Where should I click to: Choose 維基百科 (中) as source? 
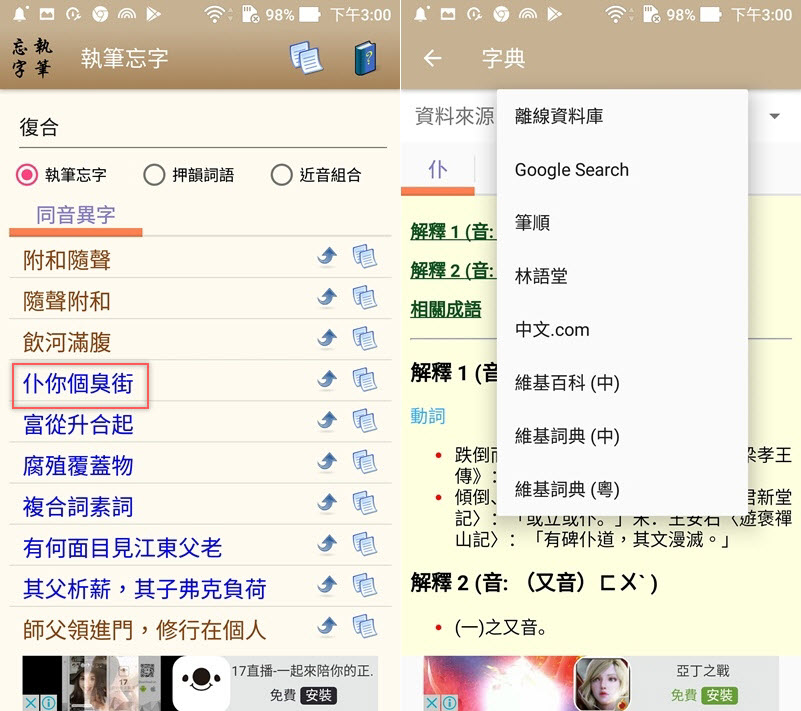point(622,383)
